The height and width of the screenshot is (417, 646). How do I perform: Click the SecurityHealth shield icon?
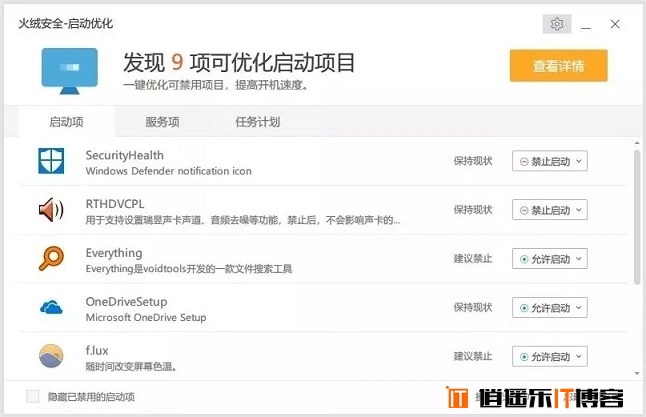pos(51,161)
